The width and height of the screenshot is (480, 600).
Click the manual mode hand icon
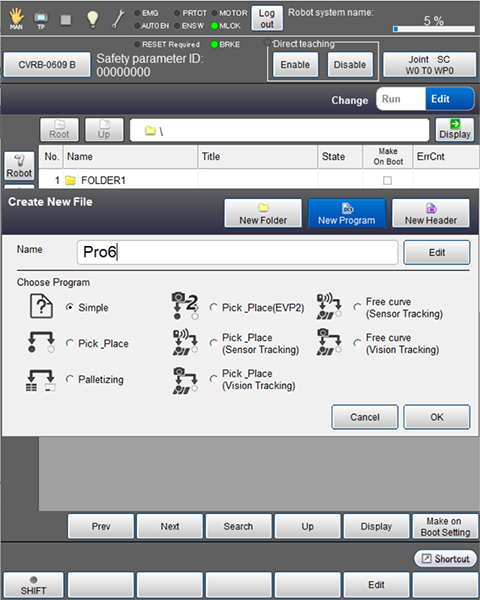click(16, 19)
